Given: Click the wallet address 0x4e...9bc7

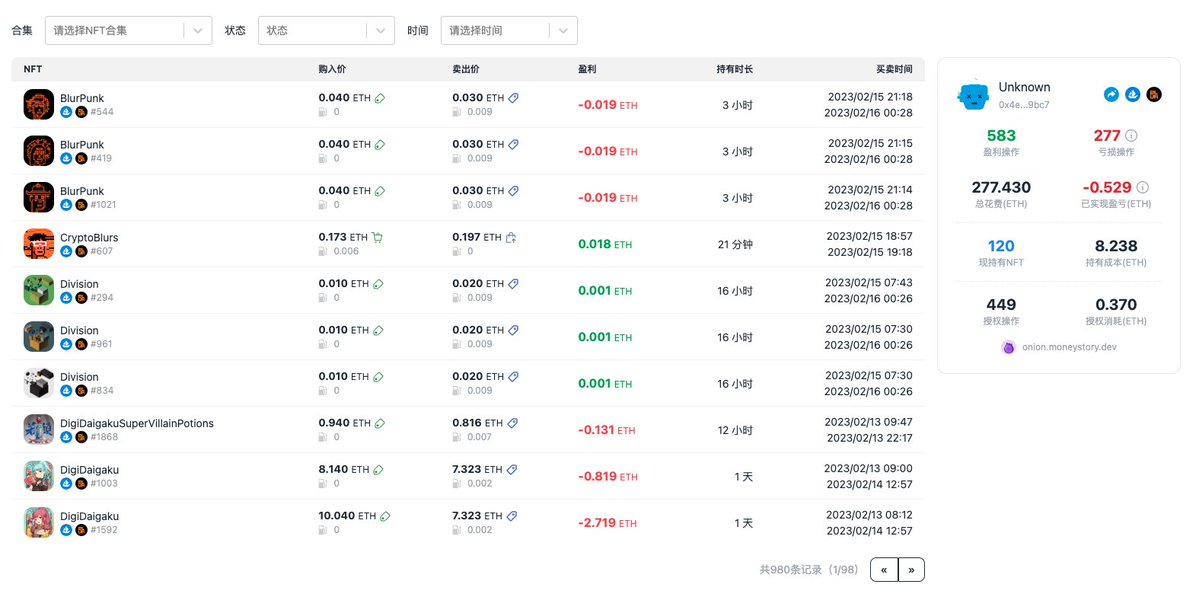Looking at the screenshot, I should (x=1024, y=104).
